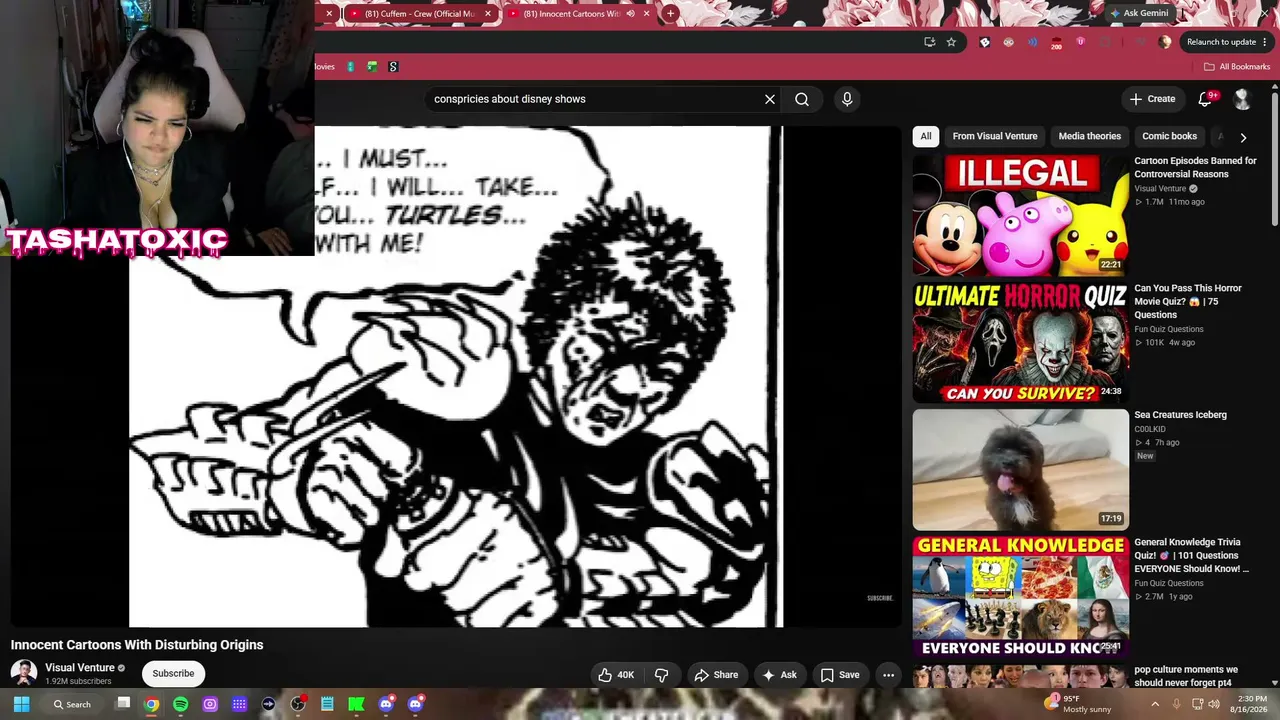The width and height of the screenshot is (1280, 720).
Task: Select the All filter chip
Action: 926,136
